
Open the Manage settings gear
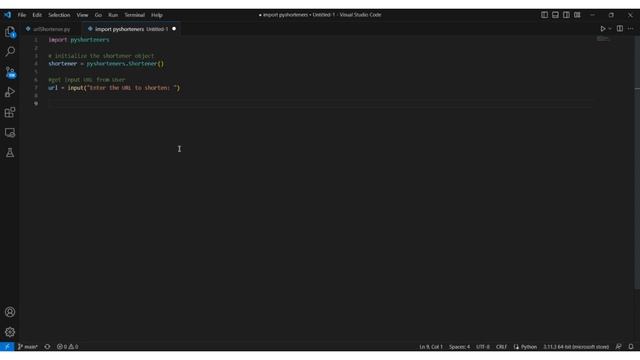coord(10,332)
